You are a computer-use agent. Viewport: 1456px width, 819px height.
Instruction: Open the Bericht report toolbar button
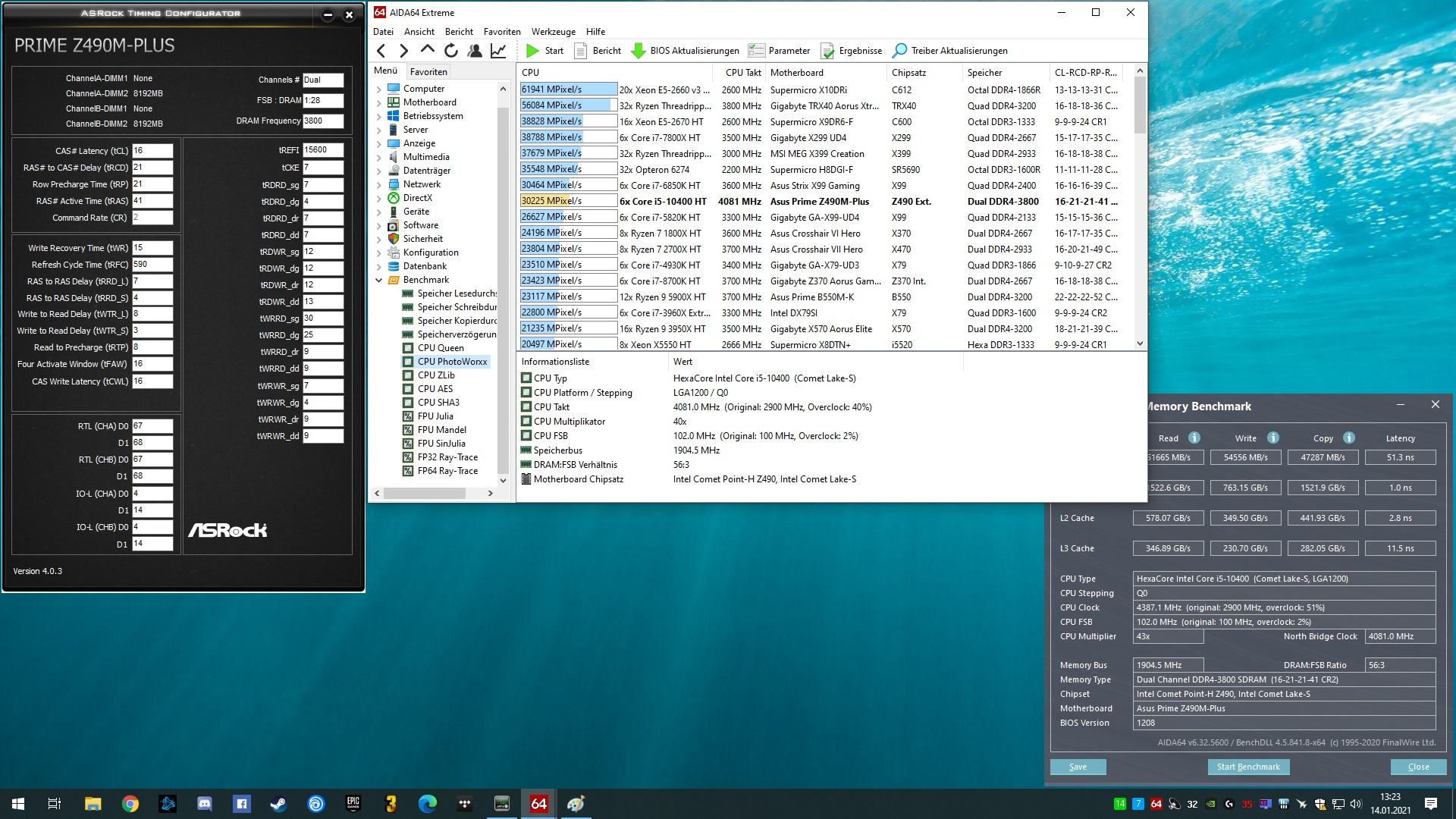point(598,51)
